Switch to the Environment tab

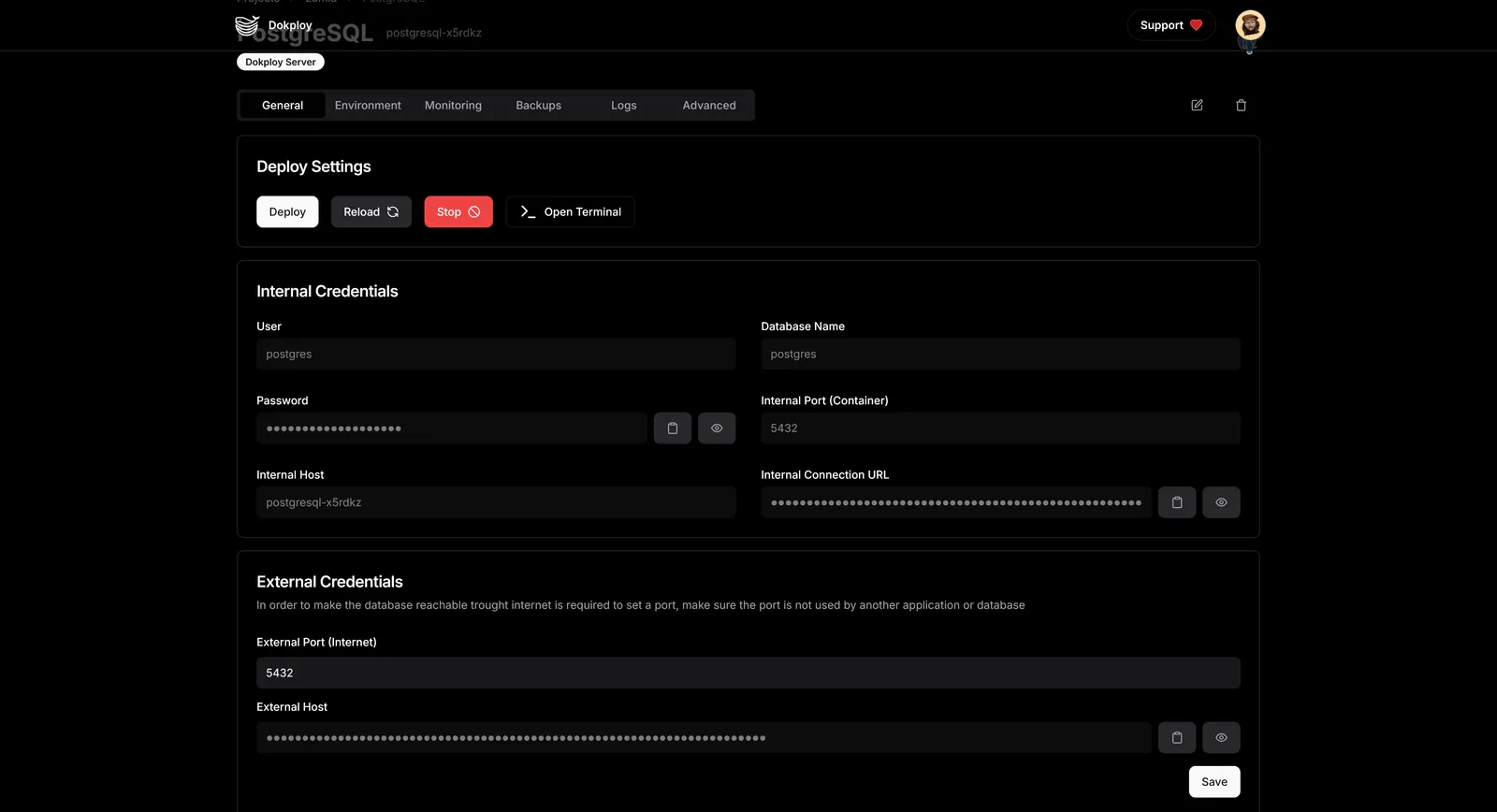(x=368, y=106)
